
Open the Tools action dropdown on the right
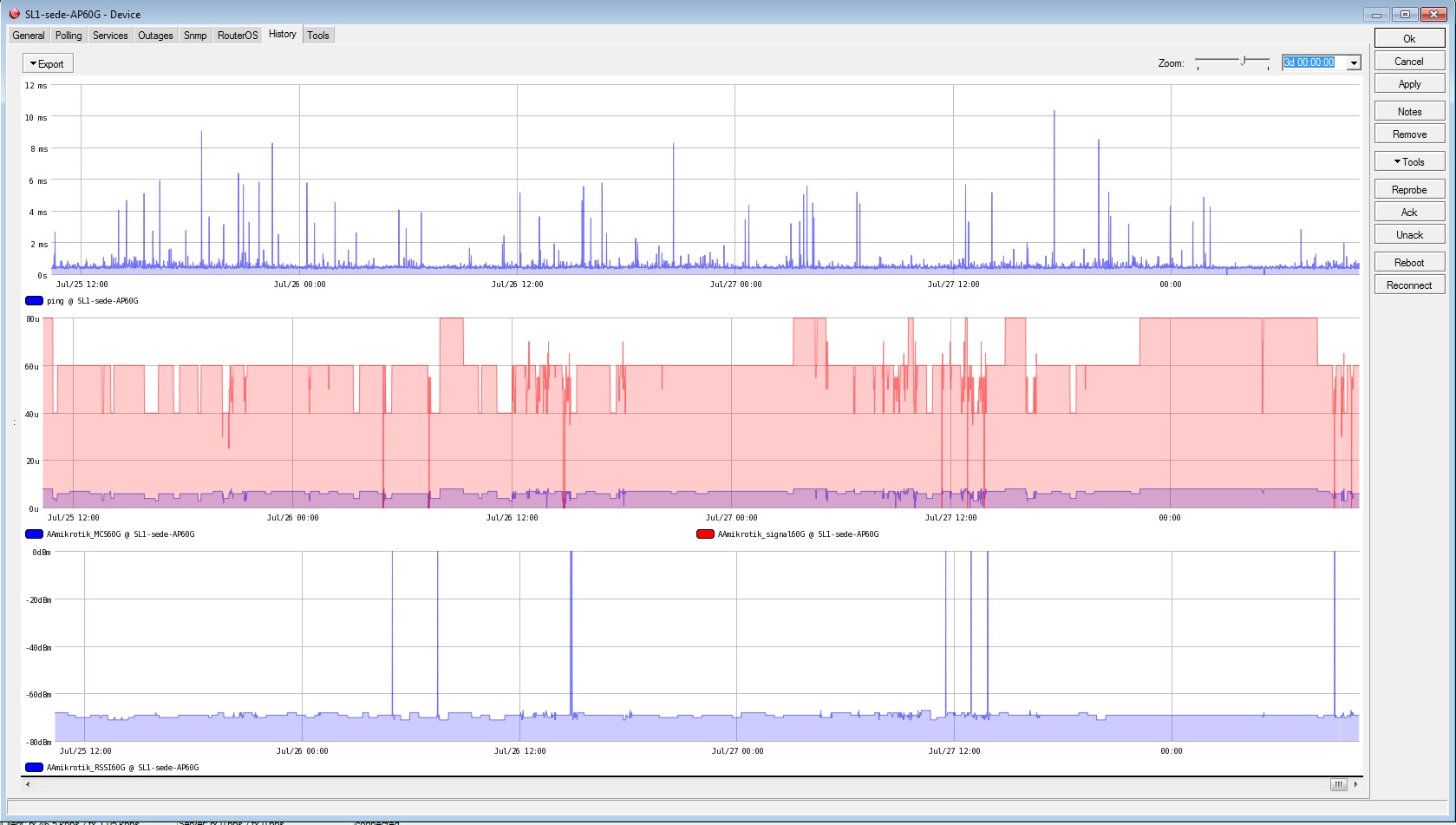[1408, 161]
